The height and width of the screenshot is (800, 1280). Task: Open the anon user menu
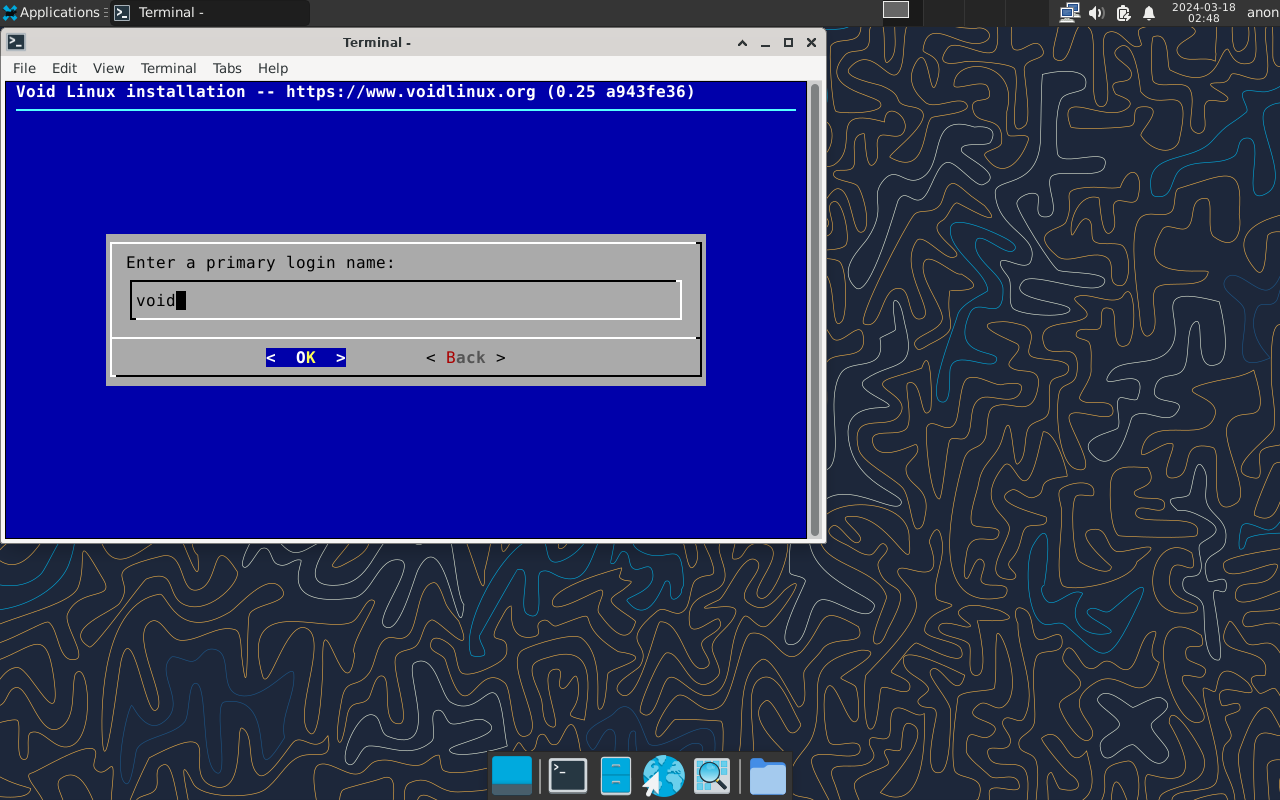(1262, 13)
